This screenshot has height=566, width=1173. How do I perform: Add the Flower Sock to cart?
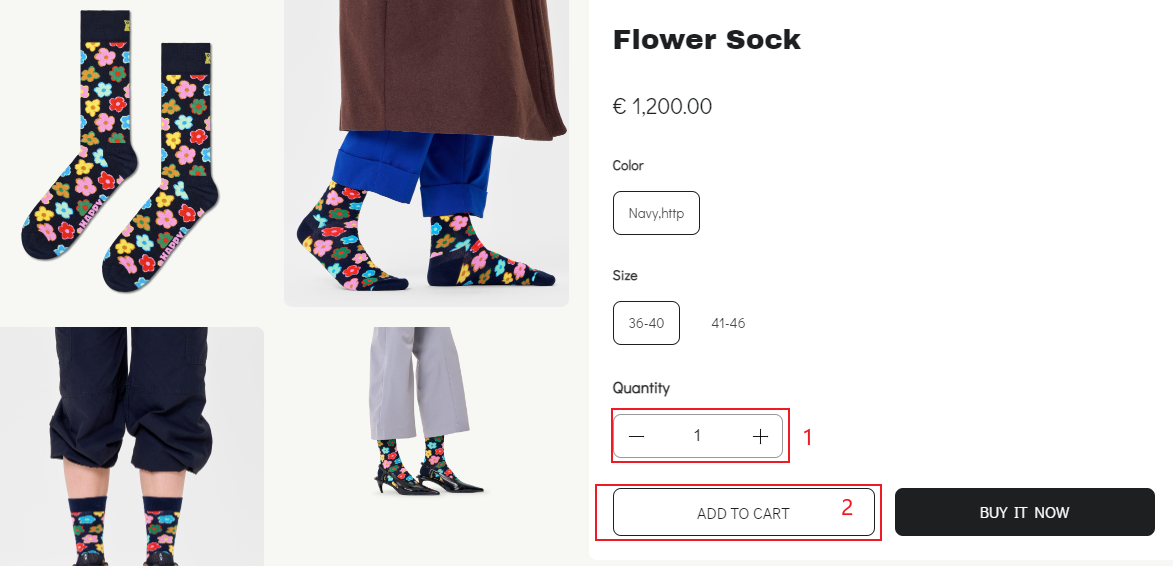[743, 513]
